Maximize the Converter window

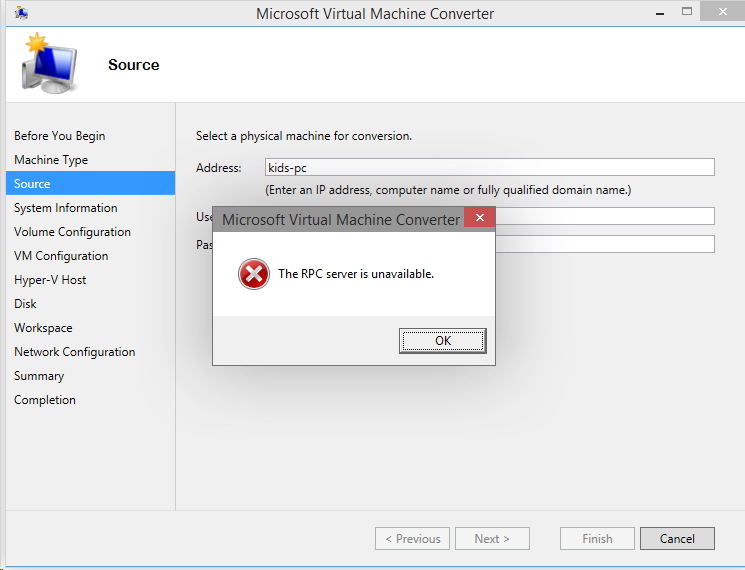point(687,11)
